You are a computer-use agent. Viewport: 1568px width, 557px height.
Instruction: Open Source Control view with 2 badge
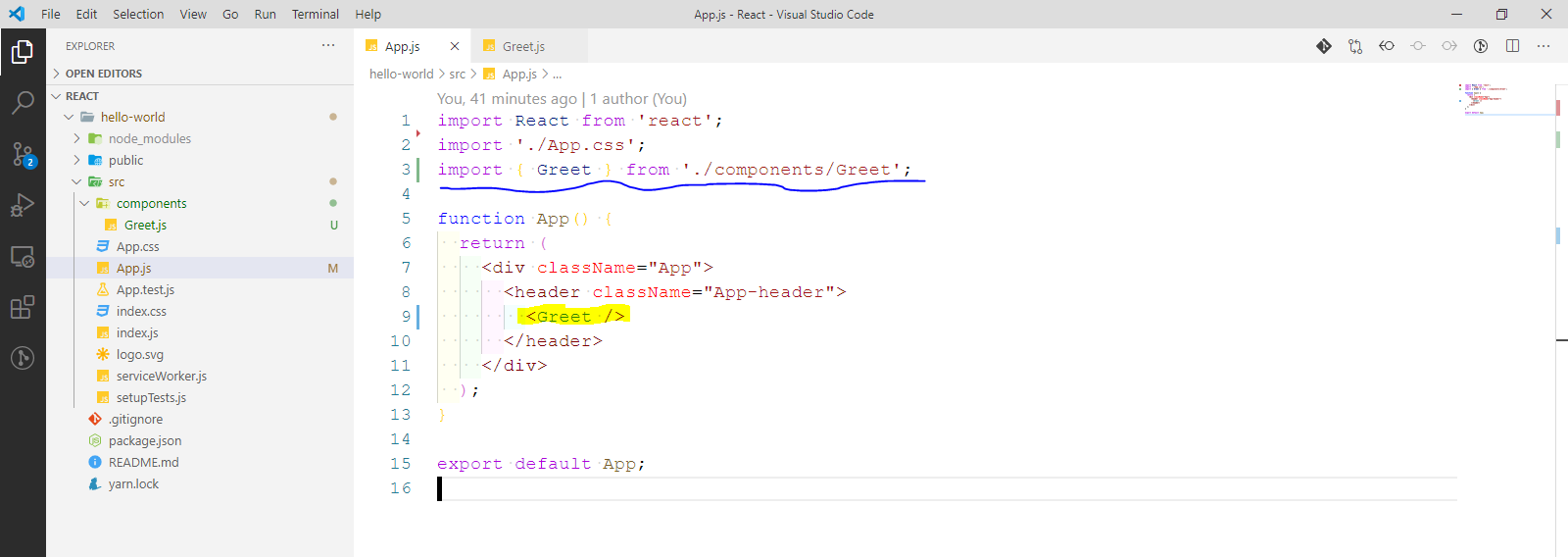pyautogui.click(x=23, y=154)
